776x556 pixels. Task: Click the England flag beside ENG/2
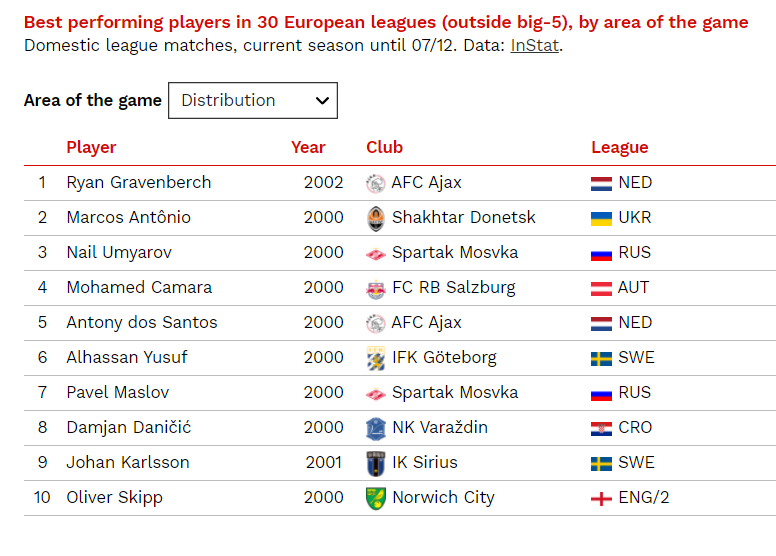[x=601, y=499]
